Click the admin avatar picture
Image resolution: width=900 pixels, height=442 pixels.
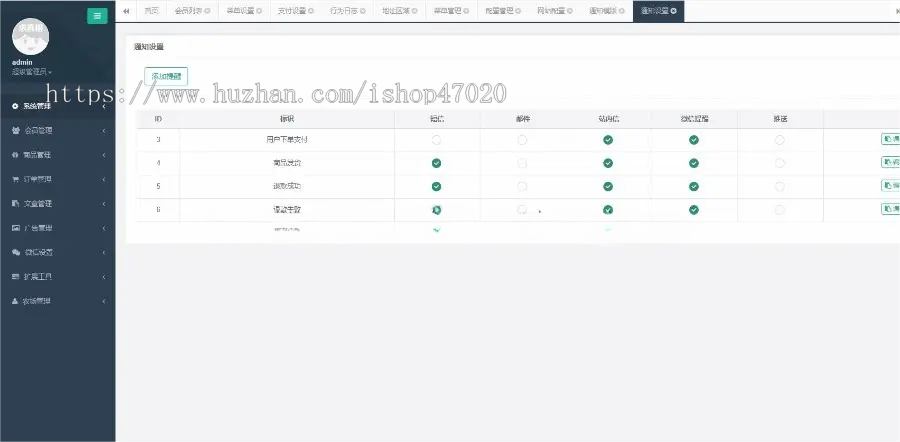(x=30, y=36)
